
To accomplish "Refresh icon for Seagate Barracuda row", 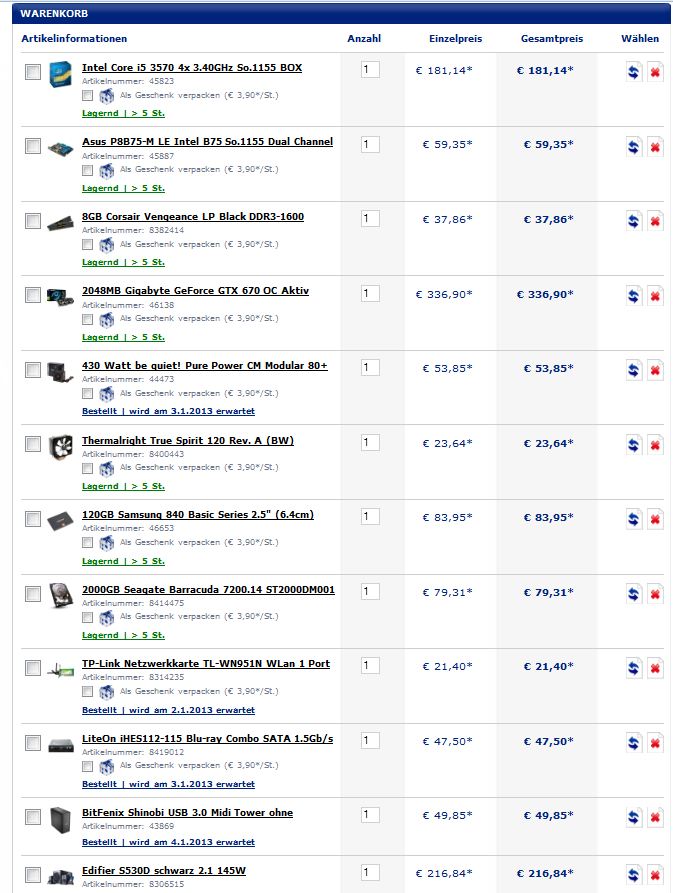I will (633, 594).
